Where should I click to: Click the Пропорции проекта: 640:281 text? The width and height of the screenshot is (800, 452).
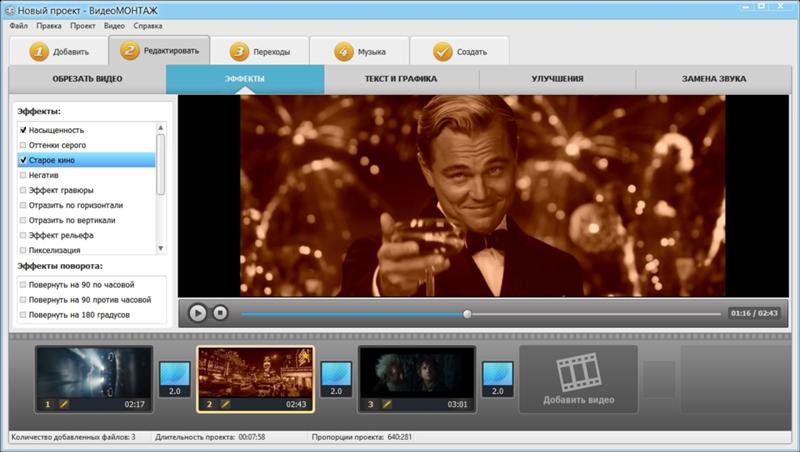coord(362,437)
